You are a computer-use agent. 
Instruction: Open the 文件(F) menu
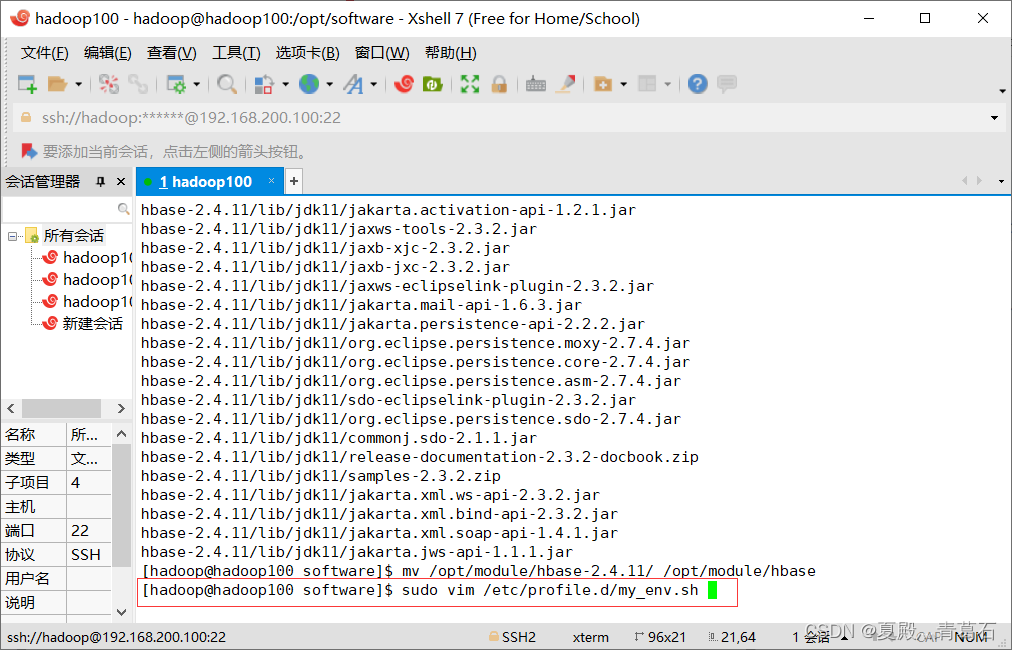pos(45,53)
